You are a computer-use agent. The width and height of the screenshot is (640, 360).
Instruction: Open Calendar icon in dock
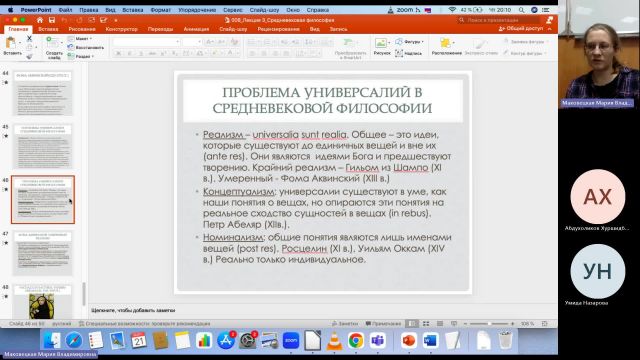(139, 340)
